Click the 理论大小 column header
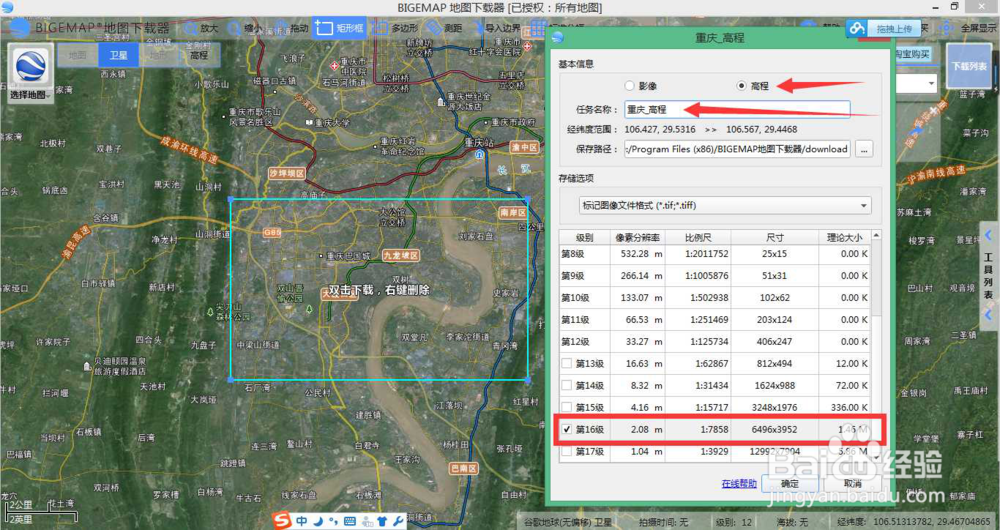1000x530 pixels. tap(844, 237)
